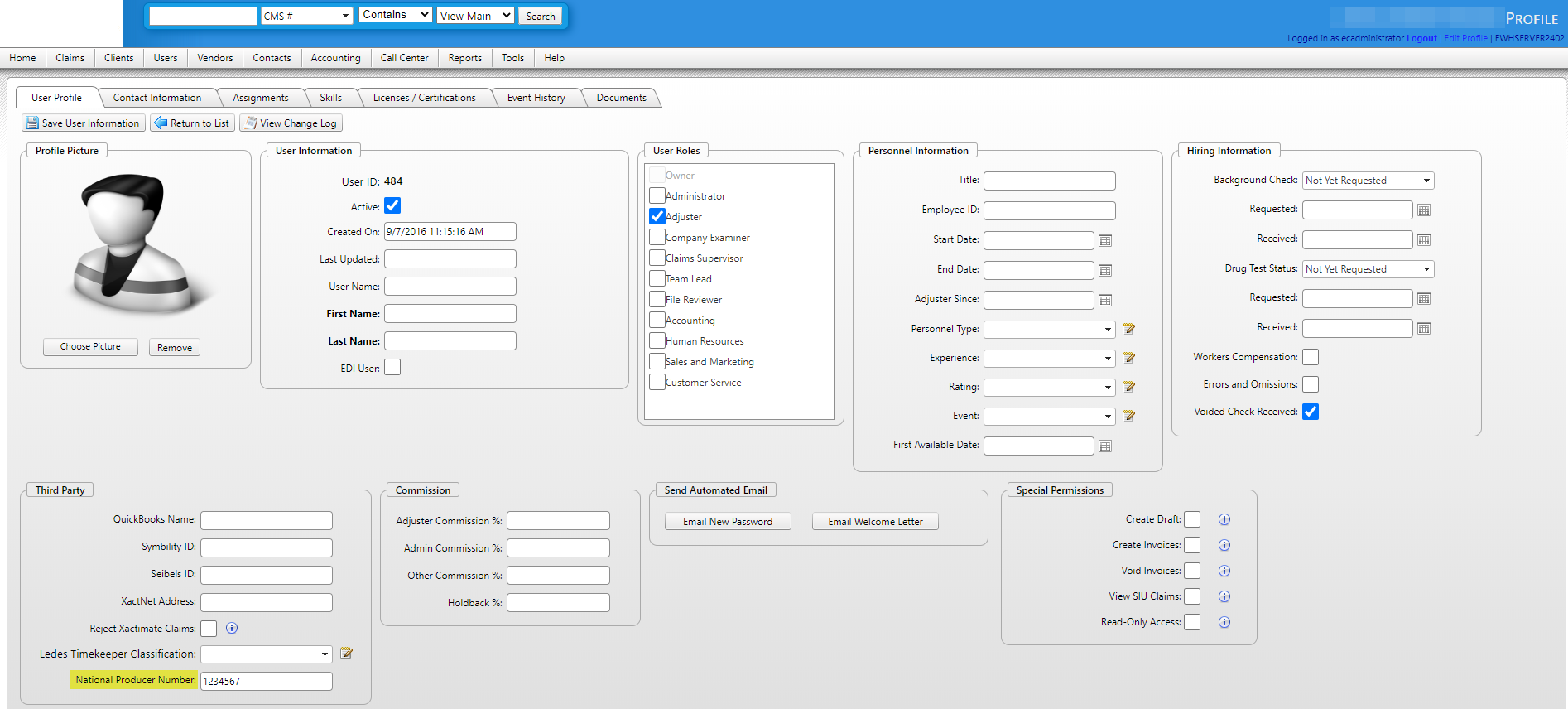Show info about Void Invoices permission

[x=1224, y=571]
